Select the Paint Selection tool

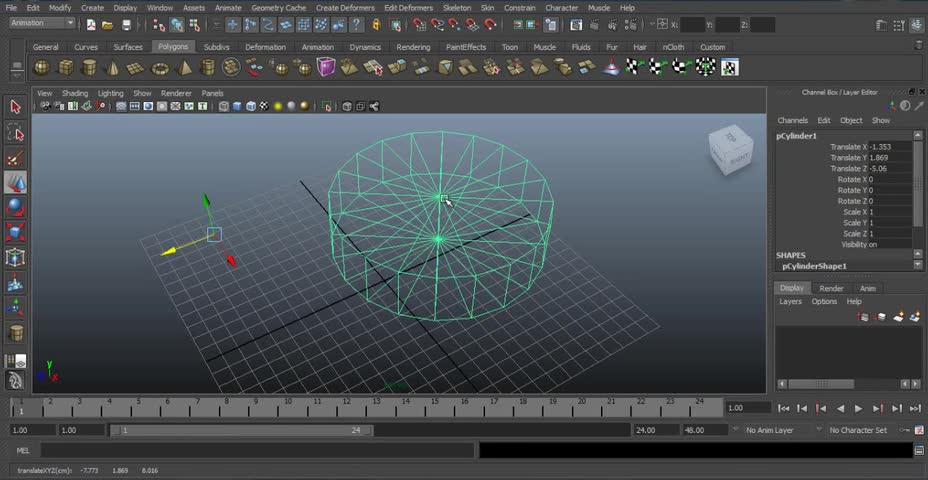click(15, 158)
